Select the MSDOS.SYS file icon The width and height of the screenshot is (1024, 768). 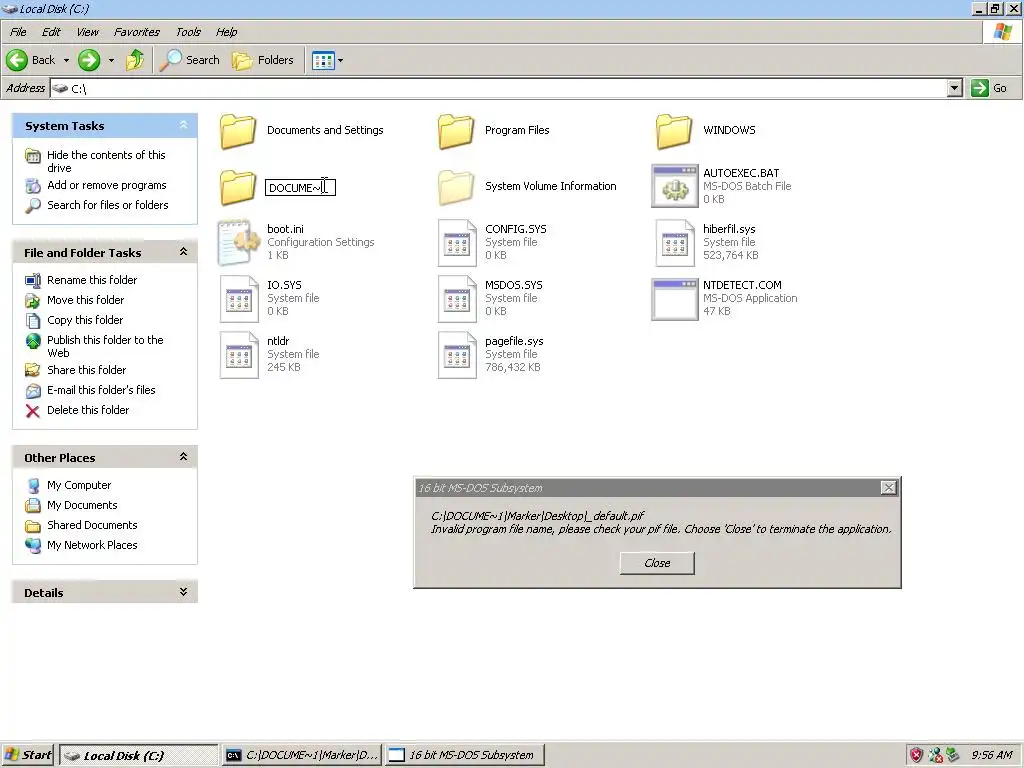[x=456, y=299]
